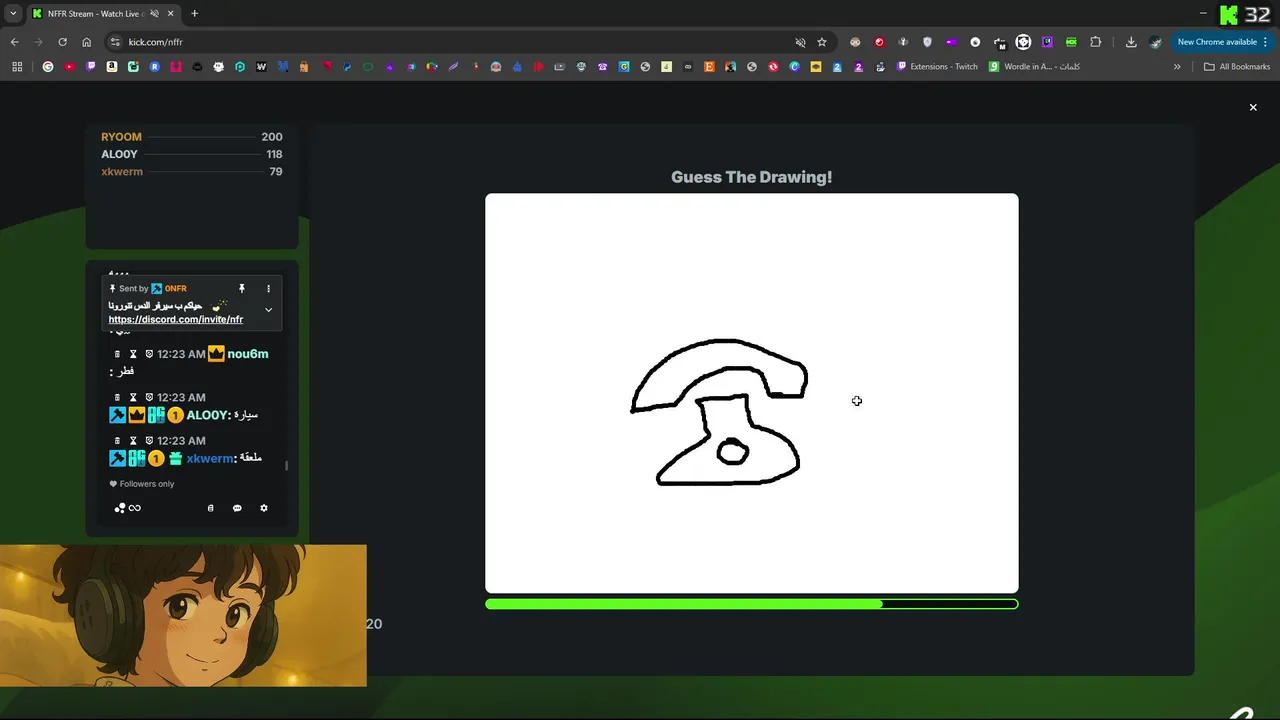Open the Amazon bookmark
Viewport: 1280px width, 720px height.
point(112,67)
